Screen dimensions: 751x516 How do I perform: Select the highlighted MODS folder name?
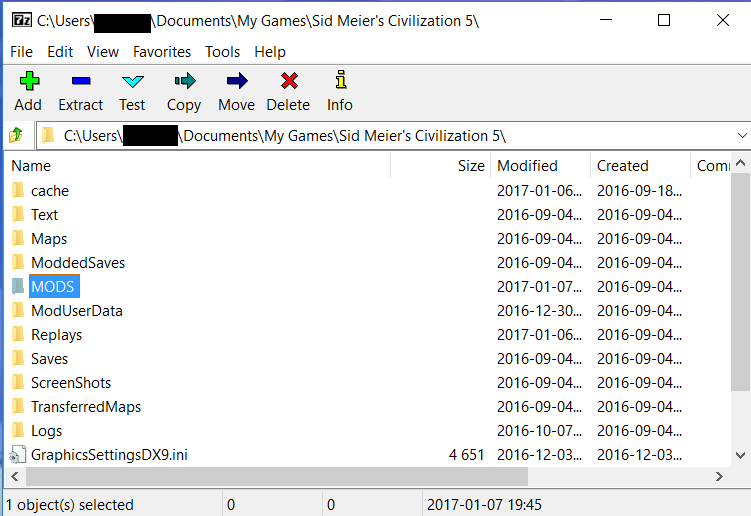[x=54, y=287]
